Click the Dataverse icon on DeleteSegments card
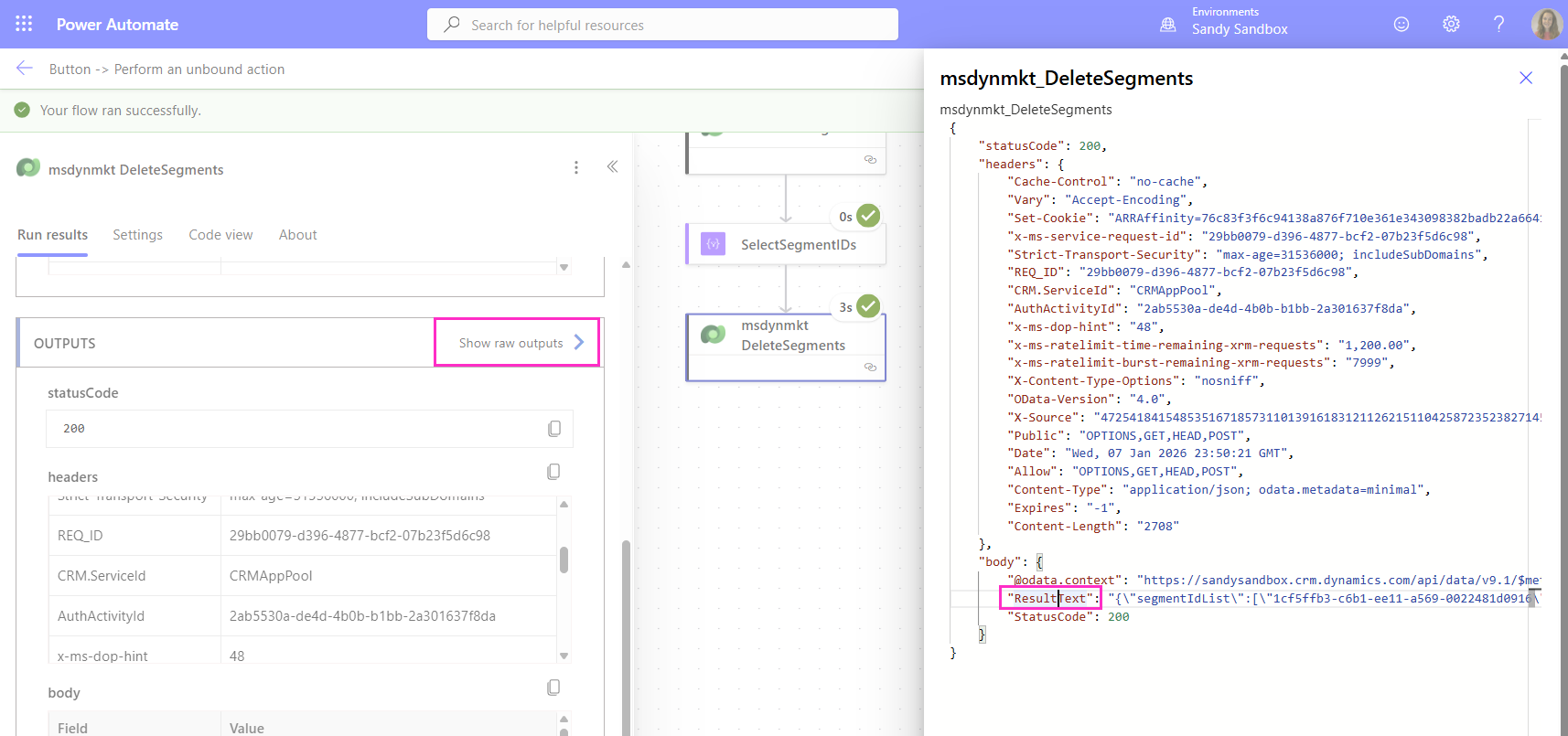Image resolution: width=1568 pixels, height=736 pixels. coord(713,335)
